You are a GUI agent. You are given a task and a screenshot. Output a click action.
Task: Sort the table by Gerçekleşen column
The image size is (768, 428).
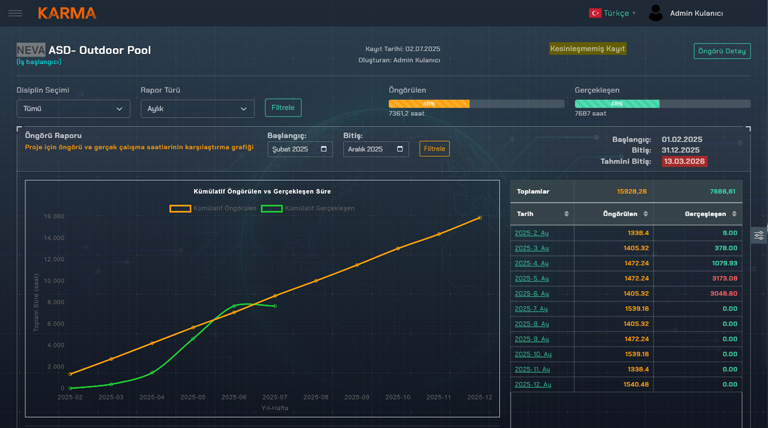tap(735, 214)
